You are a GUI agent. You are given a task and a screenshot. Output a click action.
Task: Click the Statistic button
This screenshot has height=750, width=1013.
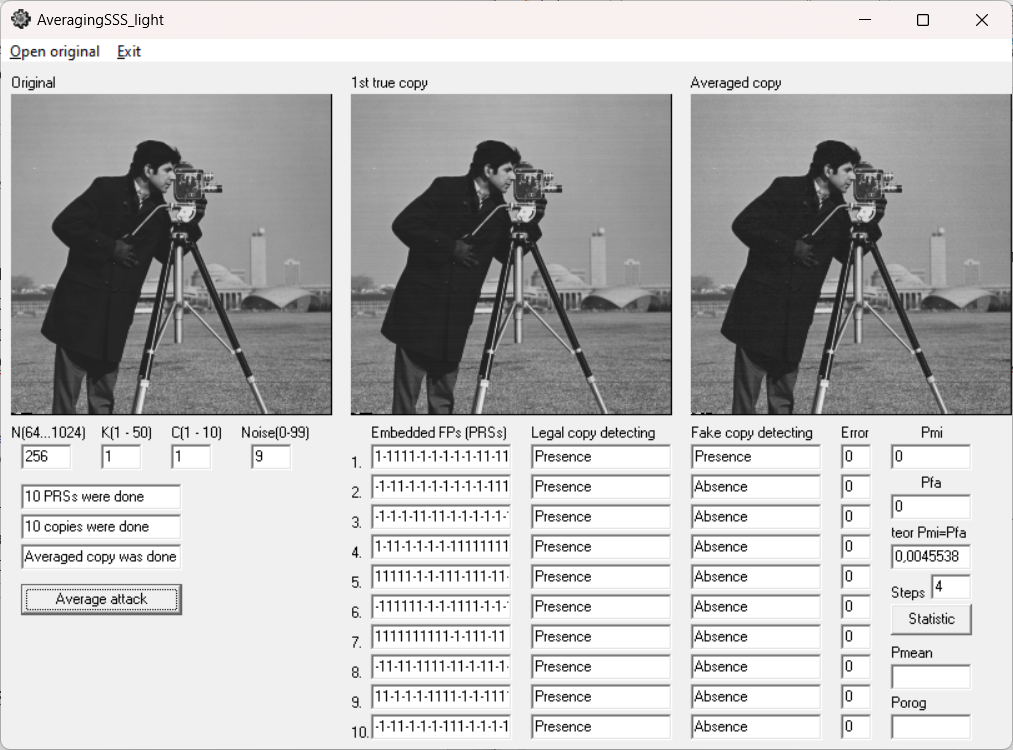click(931, 619)
